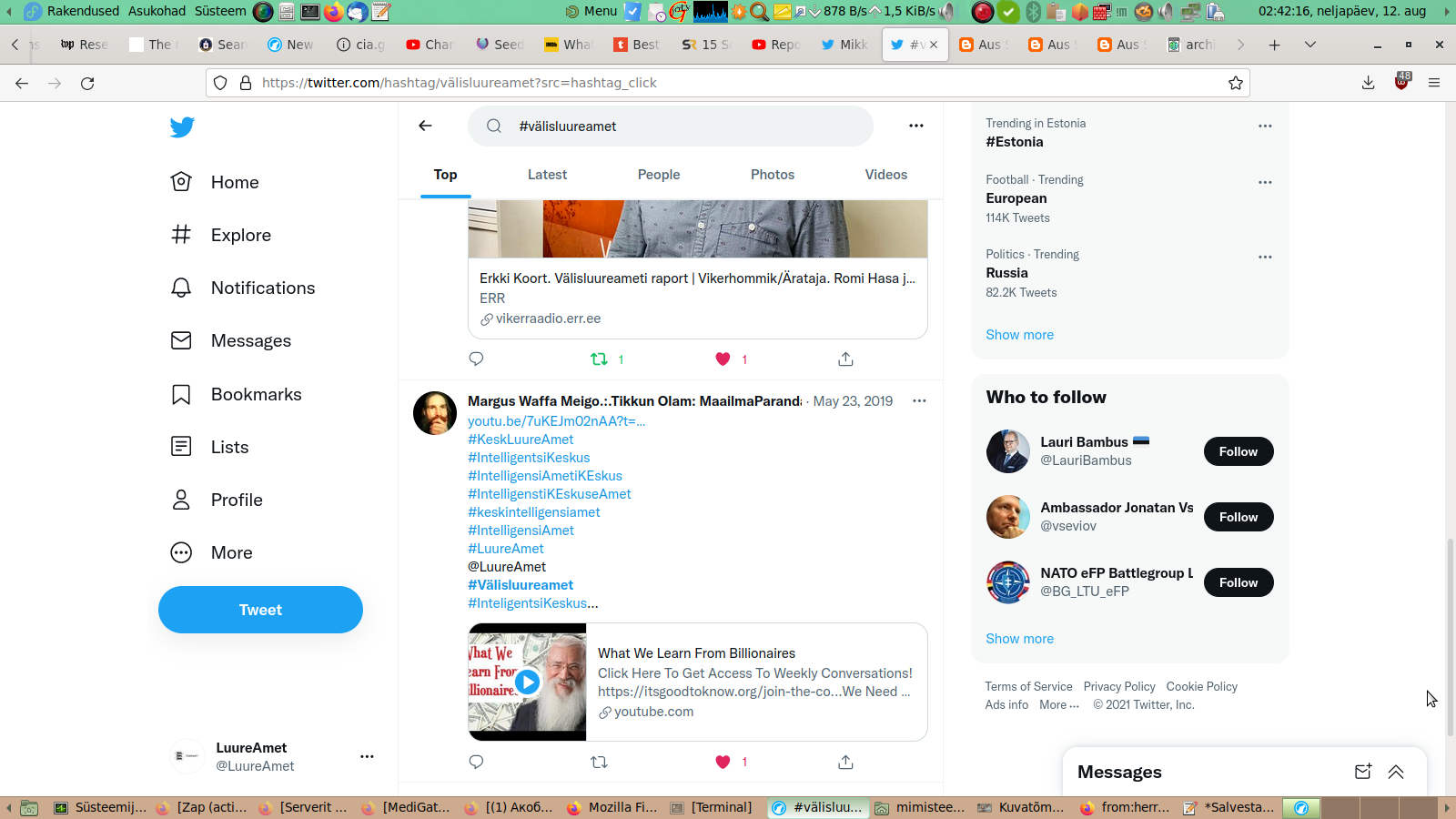This screenshot has height=819, width=1456.
Task: Click the Twitter bird logo
Action: coord(182,126)
